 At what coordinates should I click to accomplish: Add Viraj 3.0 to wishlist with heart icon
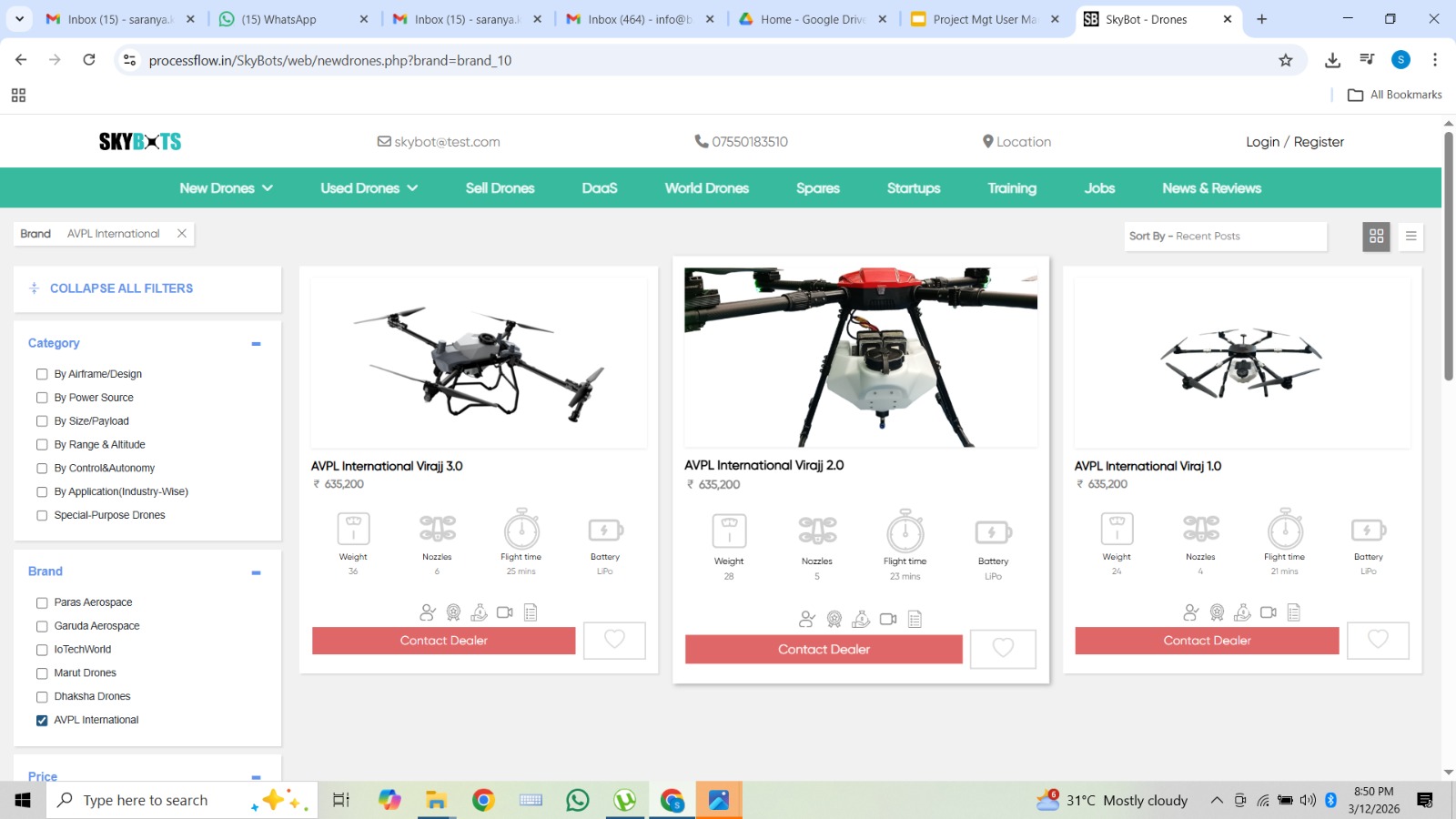[x=614, y=641]
